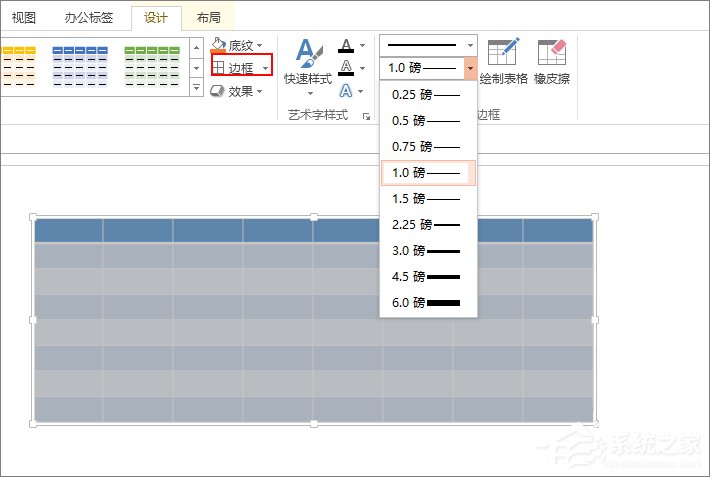The image size is (710, 477).
Task: Click the text outline A icon
Action: [346, 68]
